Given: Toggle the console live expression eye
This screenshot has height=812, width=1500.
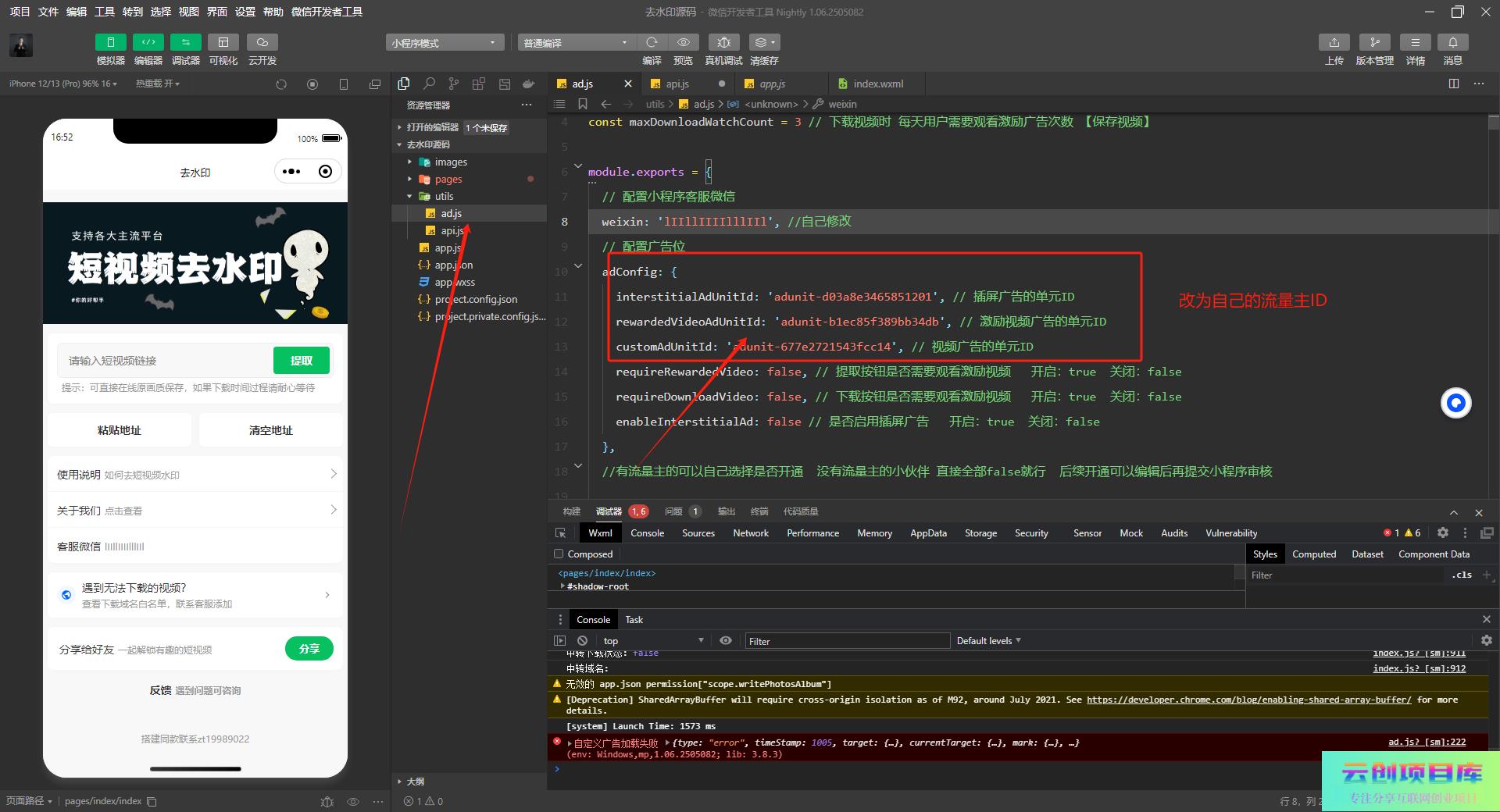Looking at the screenshot, I should [726, 640].
